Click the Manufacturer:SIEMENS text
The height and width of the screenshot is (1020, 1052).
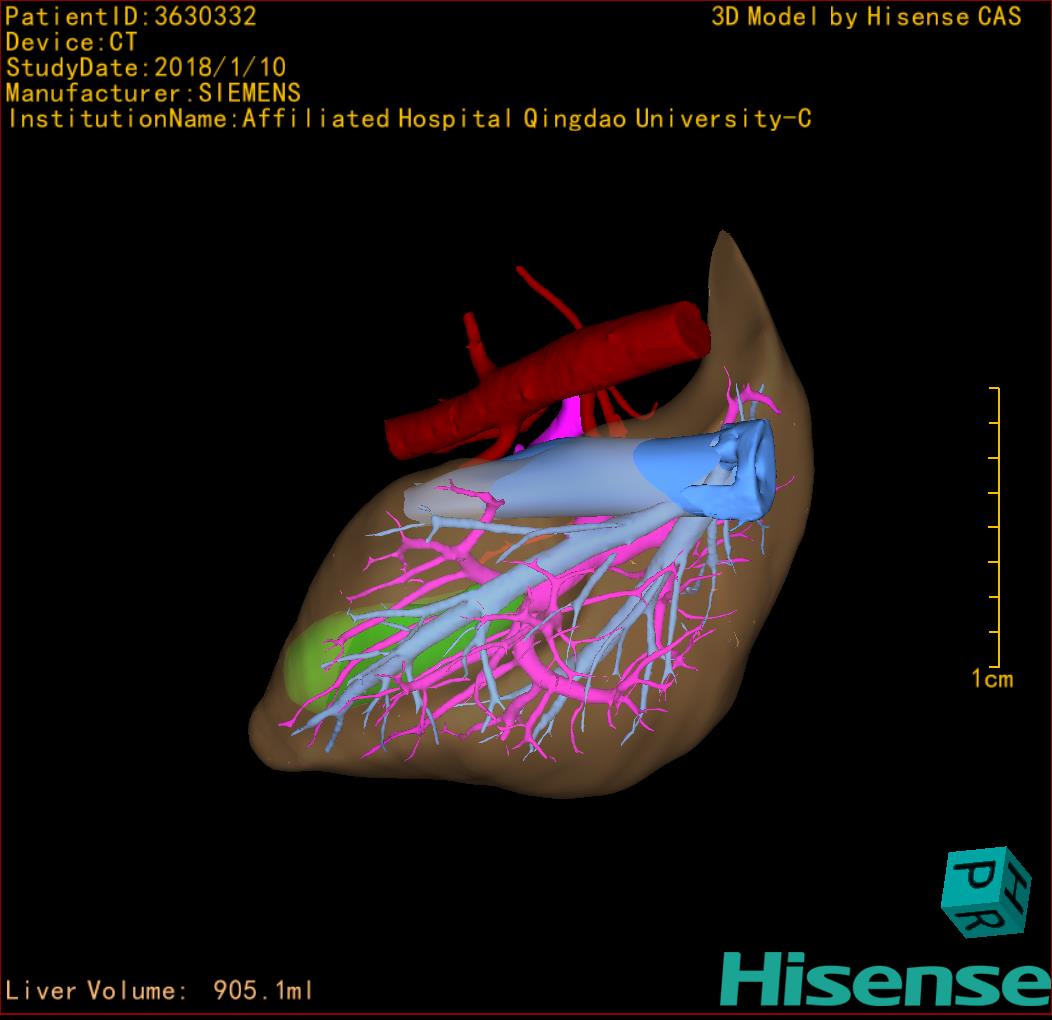153,93
